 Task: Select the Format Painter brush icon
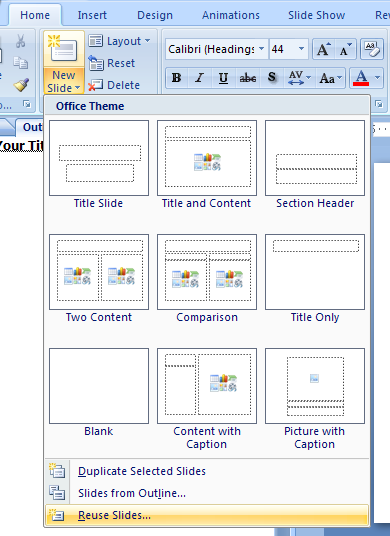21,84
